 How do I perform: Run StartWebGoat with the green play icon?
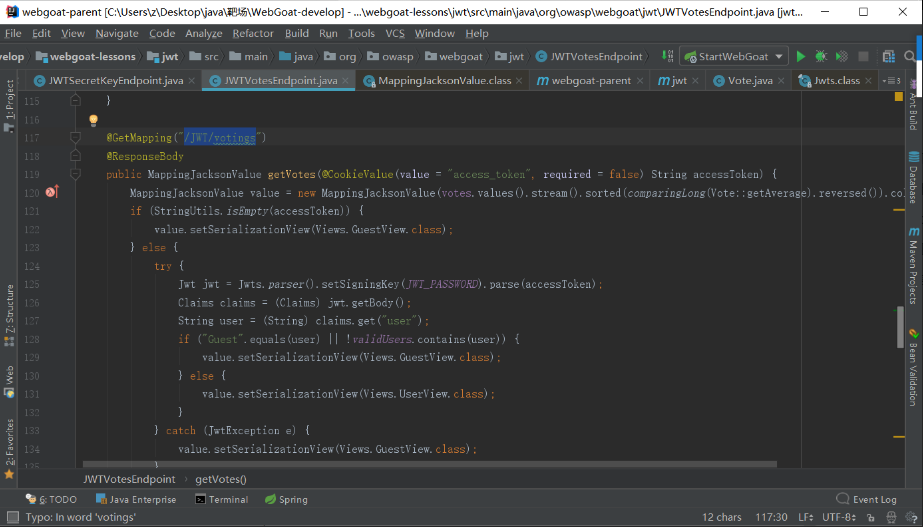click(801, 57)
